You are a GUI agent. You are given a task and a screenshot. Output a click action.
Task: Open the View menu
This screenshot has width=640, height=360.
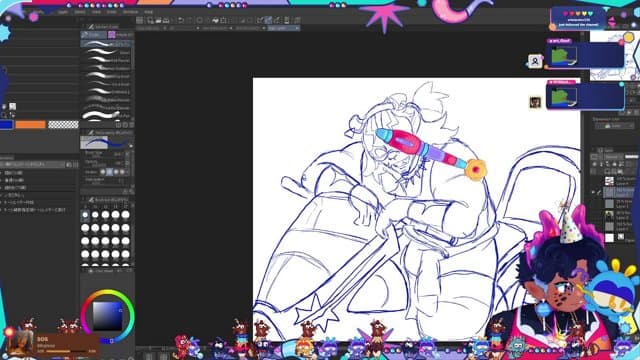[96, 12]
